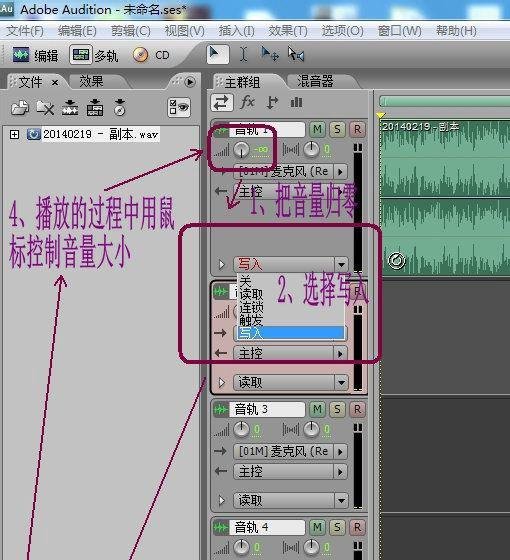This screenshot has width=510, height=560.
Task: Toggle the Files panel show options eye
Action: [179, 108]
